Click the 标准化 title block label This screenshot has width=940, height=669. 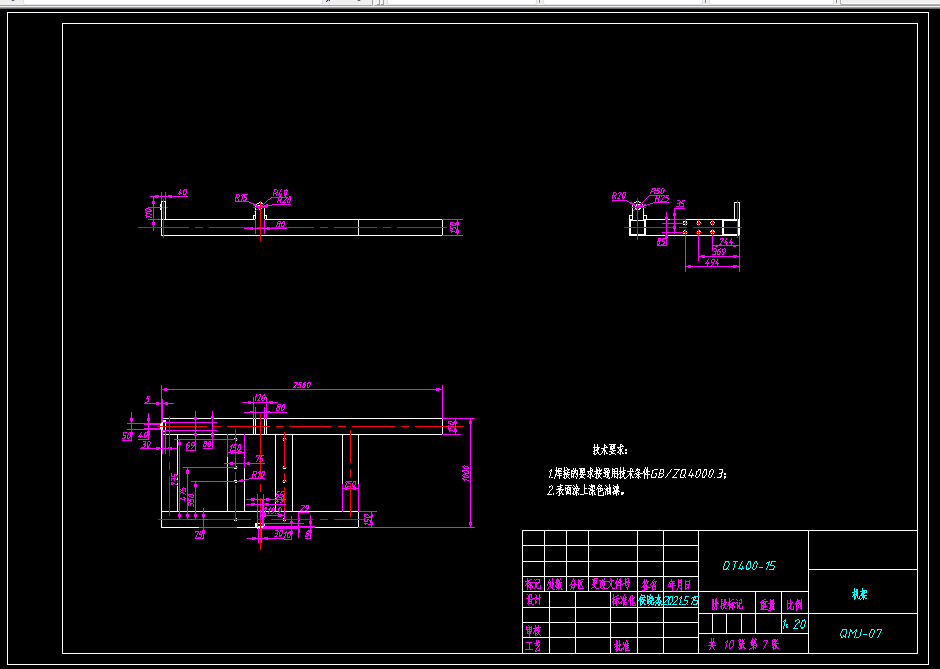(x=623, y=600)
